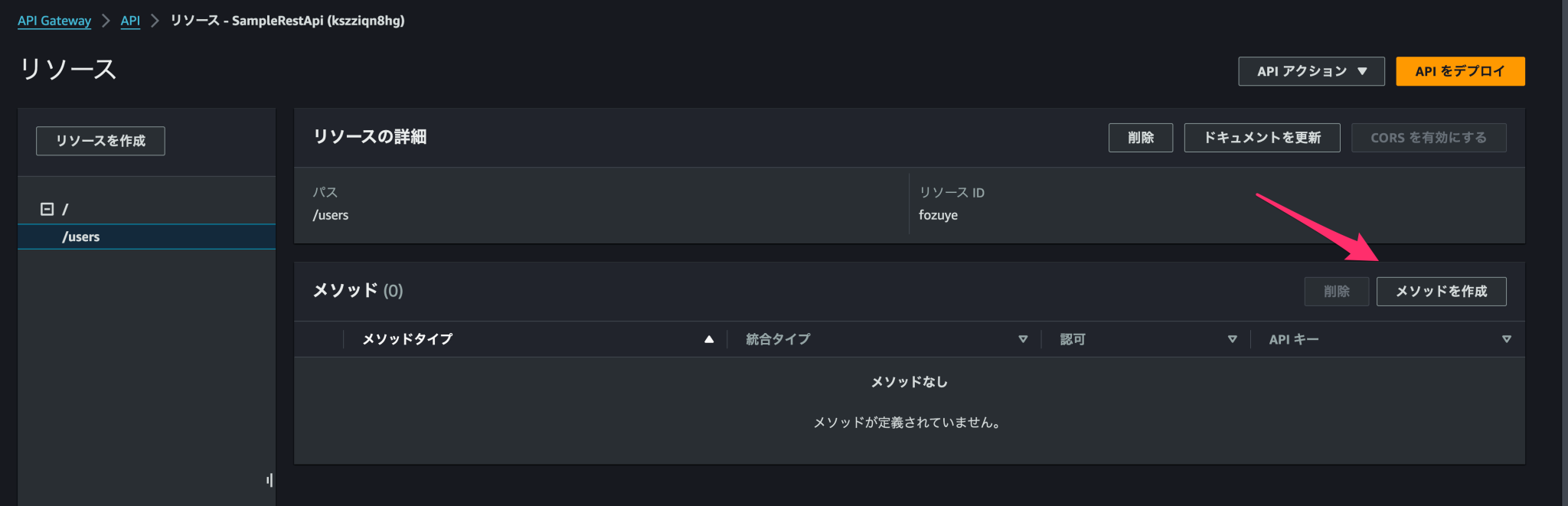This screenshot has width=1568, height=506.
Task: Click the API キー column sort arrow
Action: 1507,339
